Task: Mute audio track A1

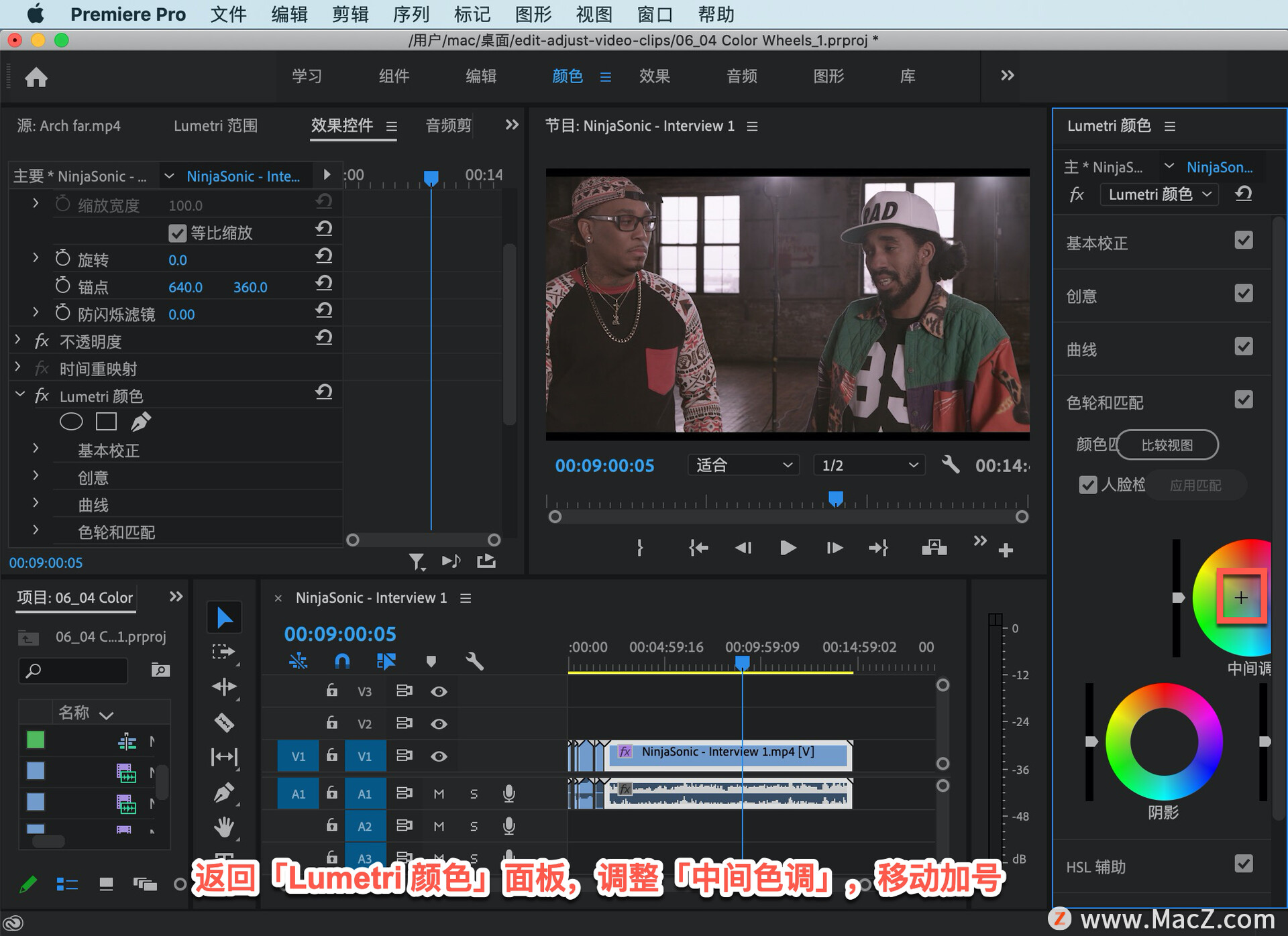Action: [439, 794]
